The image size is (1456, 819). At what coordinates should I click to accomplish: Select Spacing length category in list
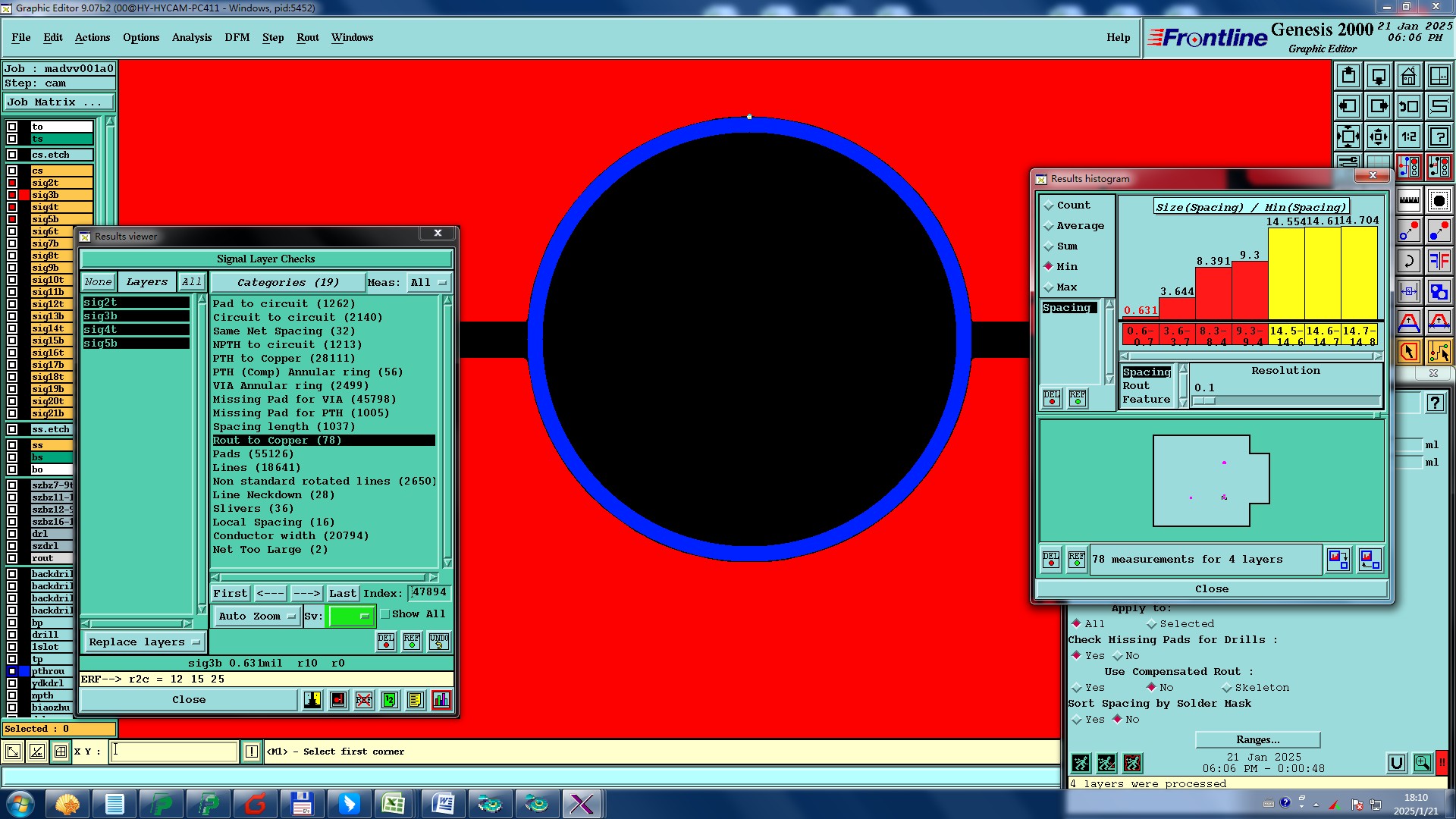[284, 426]
